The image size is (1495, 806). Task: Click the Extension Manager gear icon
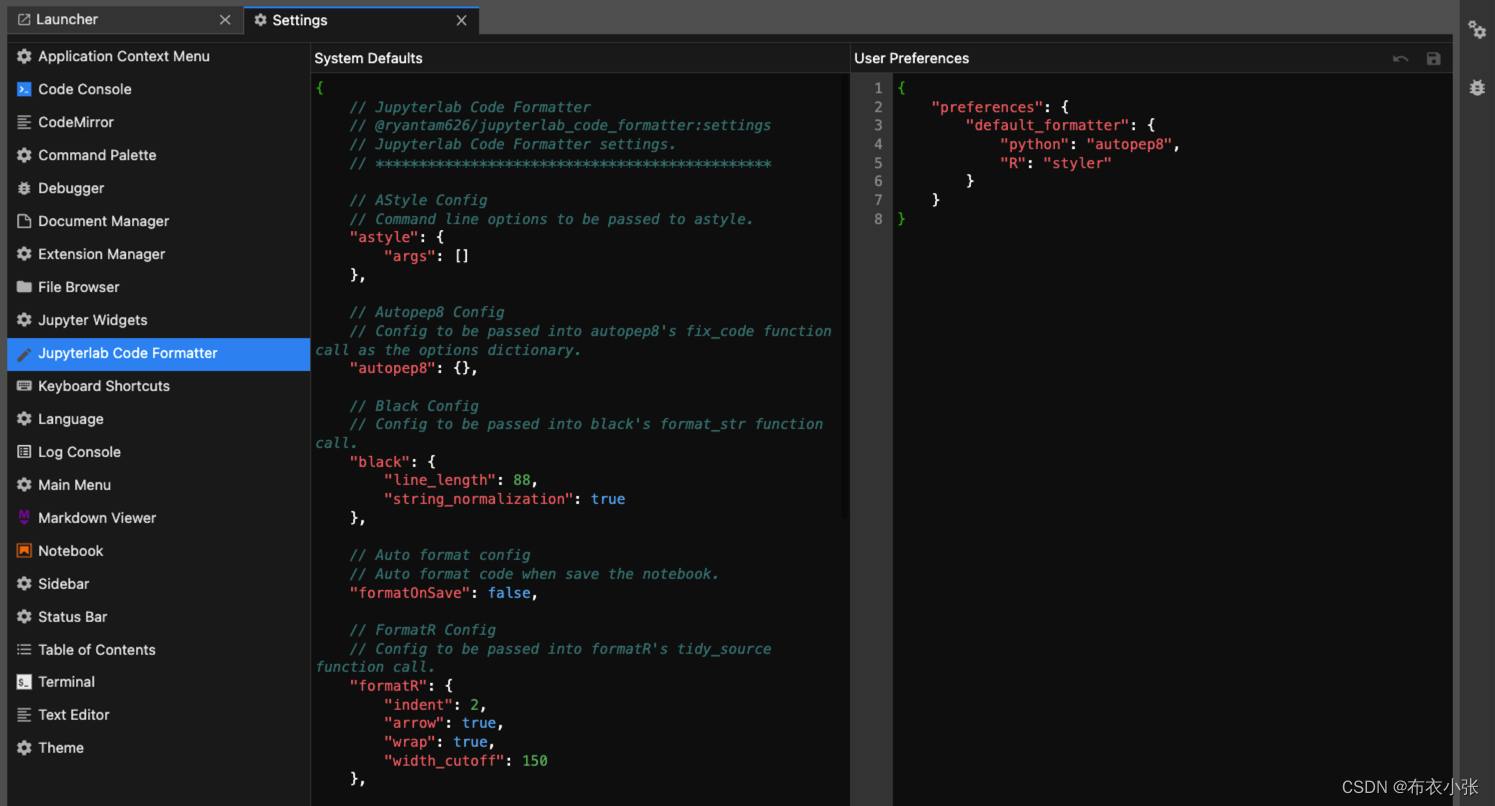(24, 255)
